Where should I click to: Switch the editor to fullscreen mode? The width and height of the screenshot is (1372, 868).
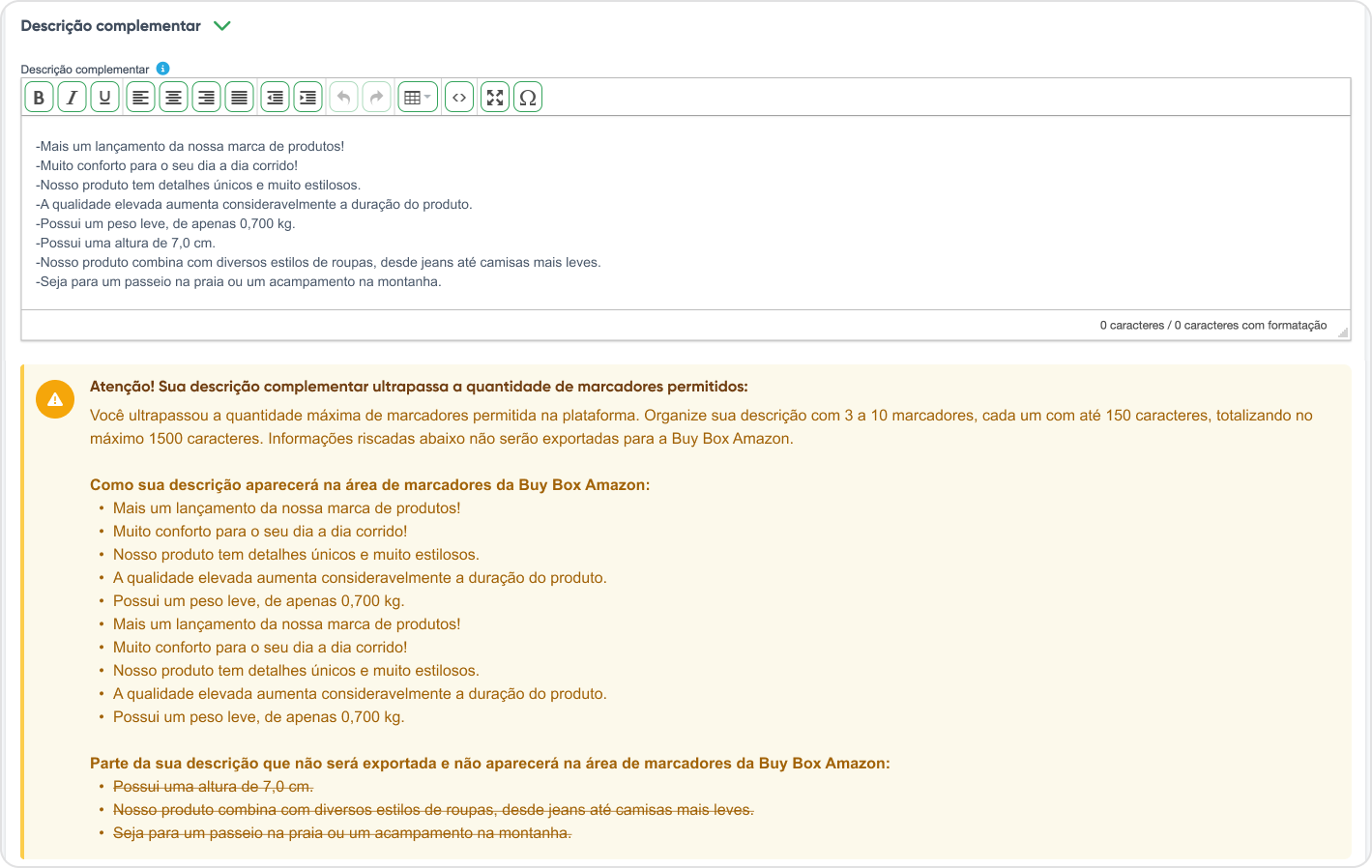495,98
